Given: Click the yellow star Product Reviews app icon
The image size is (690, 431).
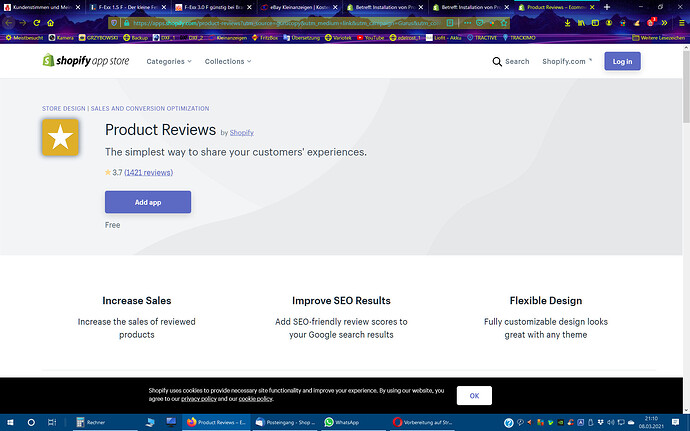Looking at the screenshot, I should point(60,137).
